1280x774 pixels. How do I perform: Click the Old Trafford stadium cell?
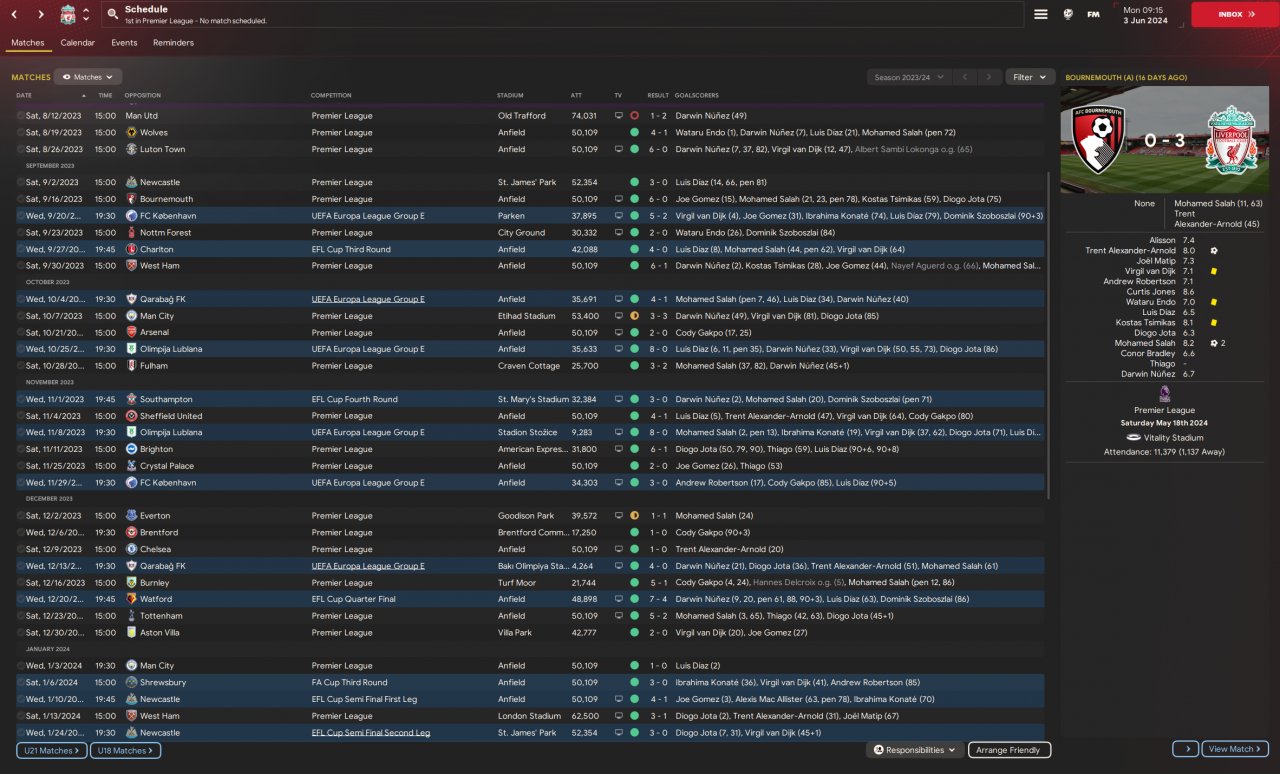click(x=521, y=116)
